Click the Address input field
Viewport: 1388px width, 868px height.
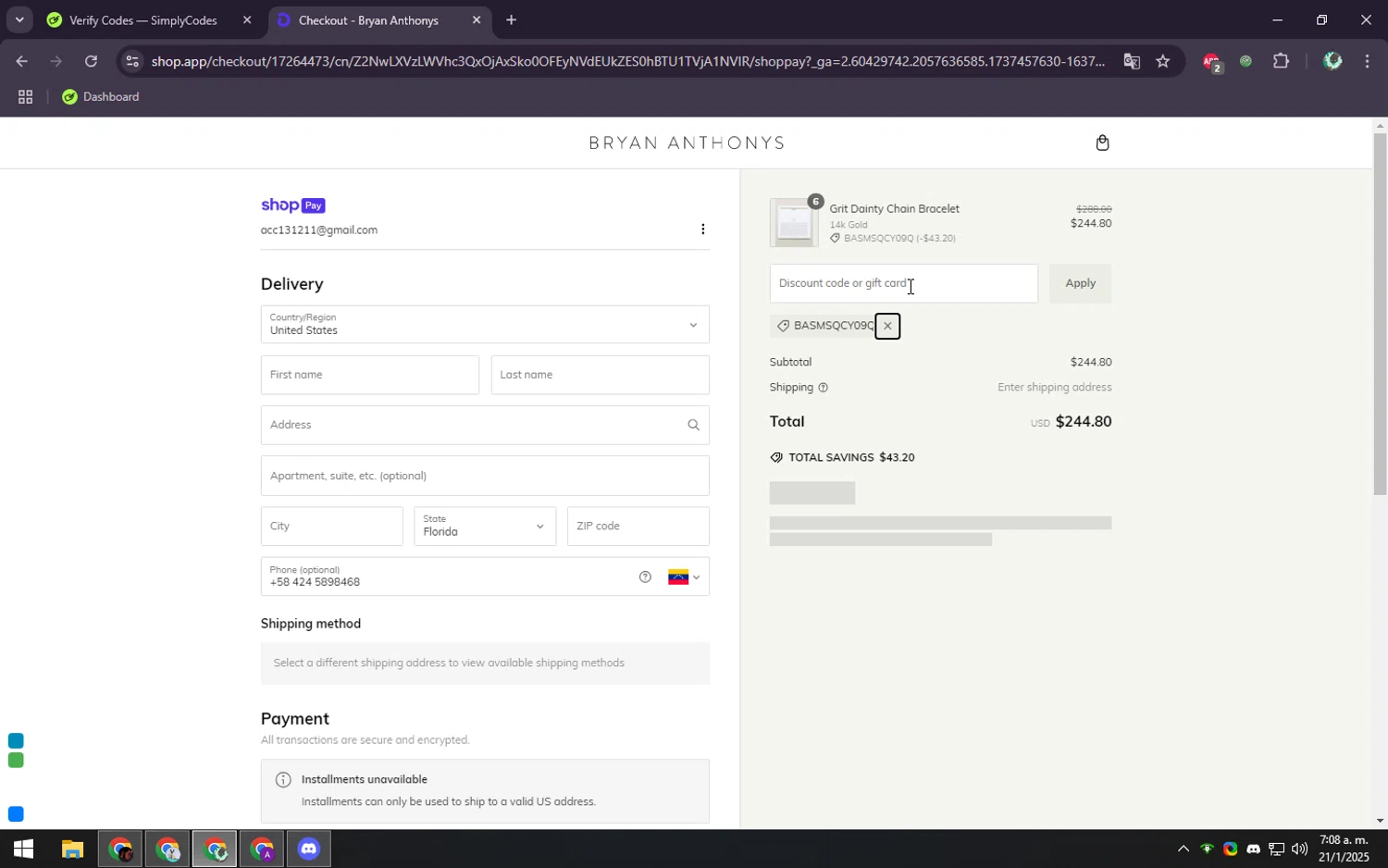(x=485, y=425)
